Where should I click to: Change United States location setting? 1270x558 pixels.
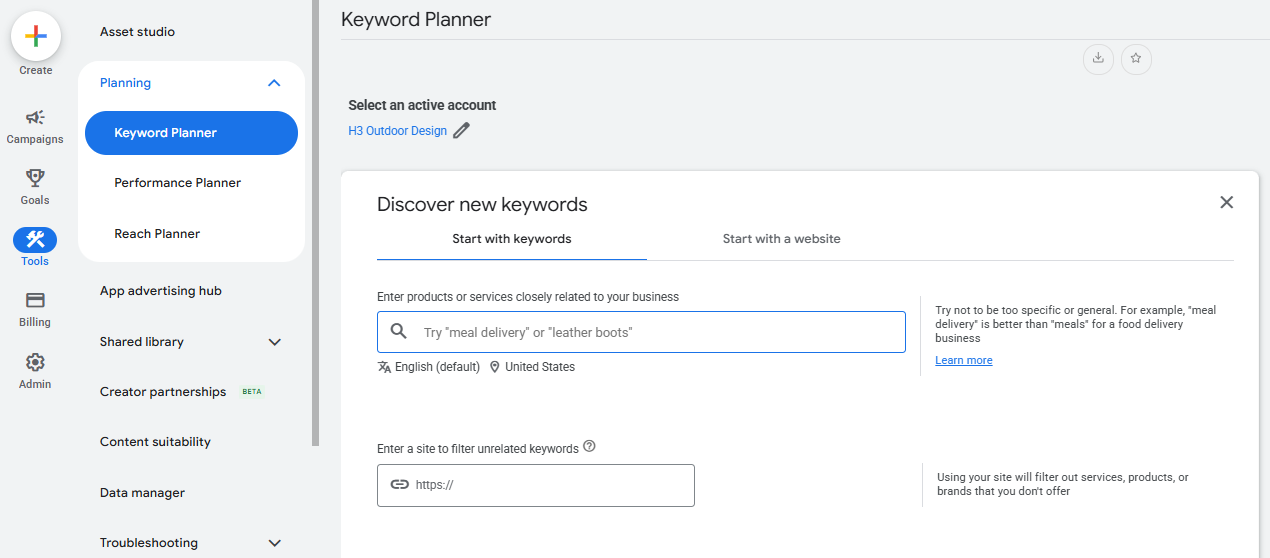click(x=540, y=367)
